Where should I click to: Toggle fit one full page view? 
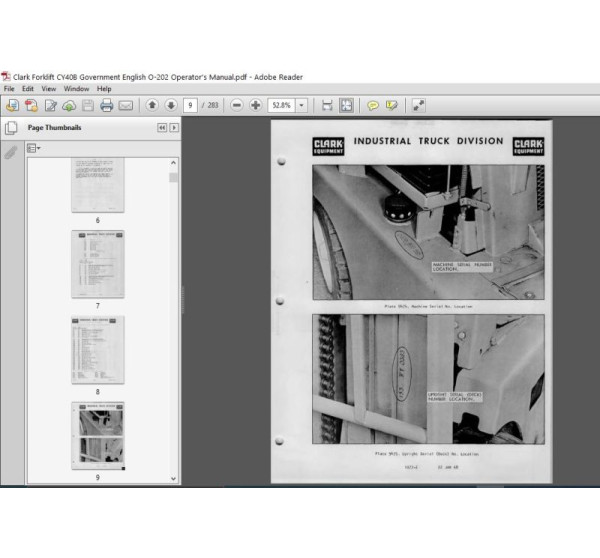click(346, 105)
